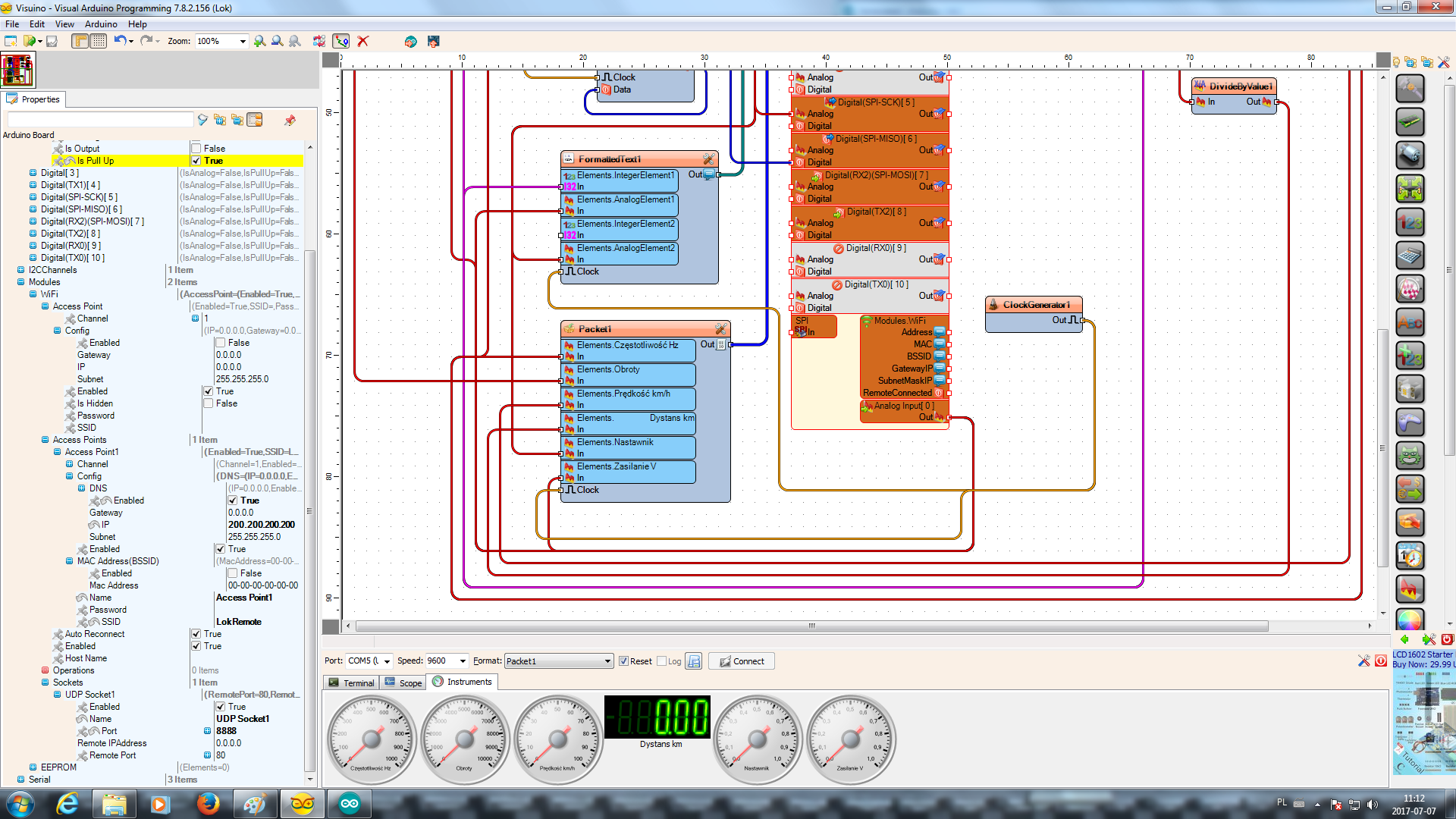Open the Edit menu
This screenshot has width=1456, height=819.
coord(37,24)
